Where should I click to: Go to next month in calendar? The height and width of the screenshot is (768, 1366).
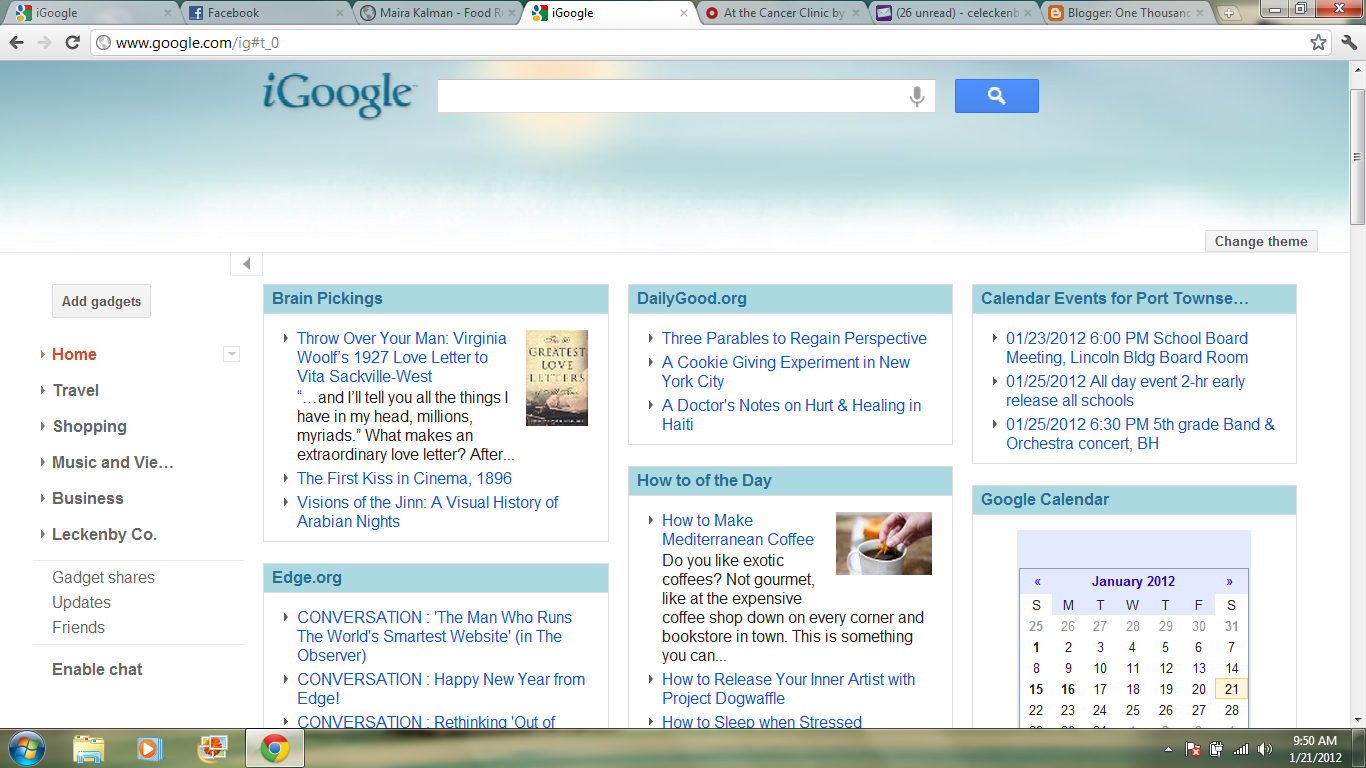pos(1229,581)
